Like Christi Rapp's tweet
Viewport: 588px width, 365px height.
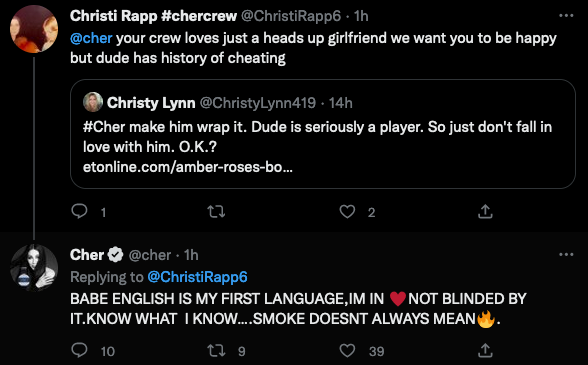(347, 212)
